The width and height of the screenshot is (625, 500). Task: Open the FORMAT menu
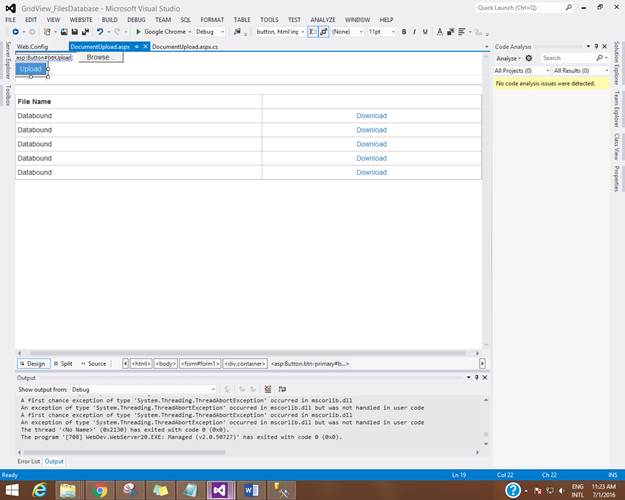click(x=212, y=20)
